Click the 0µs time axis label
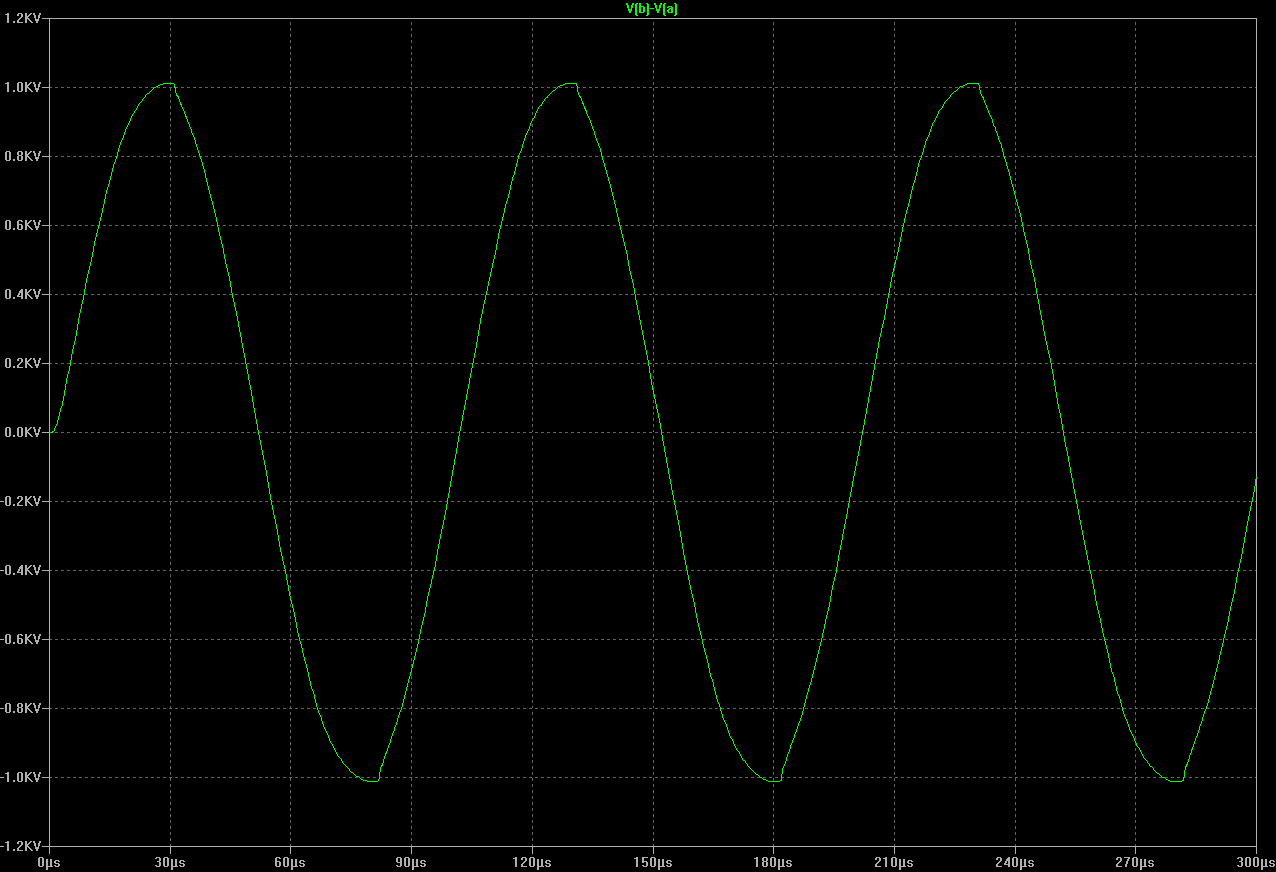This screenshot has height=872, width=1276. 49,861
